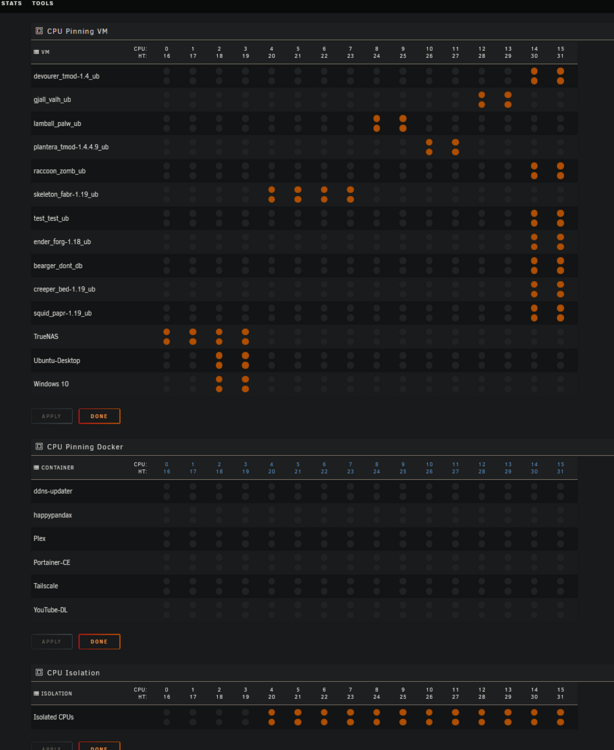Click CPU 0 column link in Docker header
Image resolution: width=614 pixels, height=750 pixels.
point(166,464)
